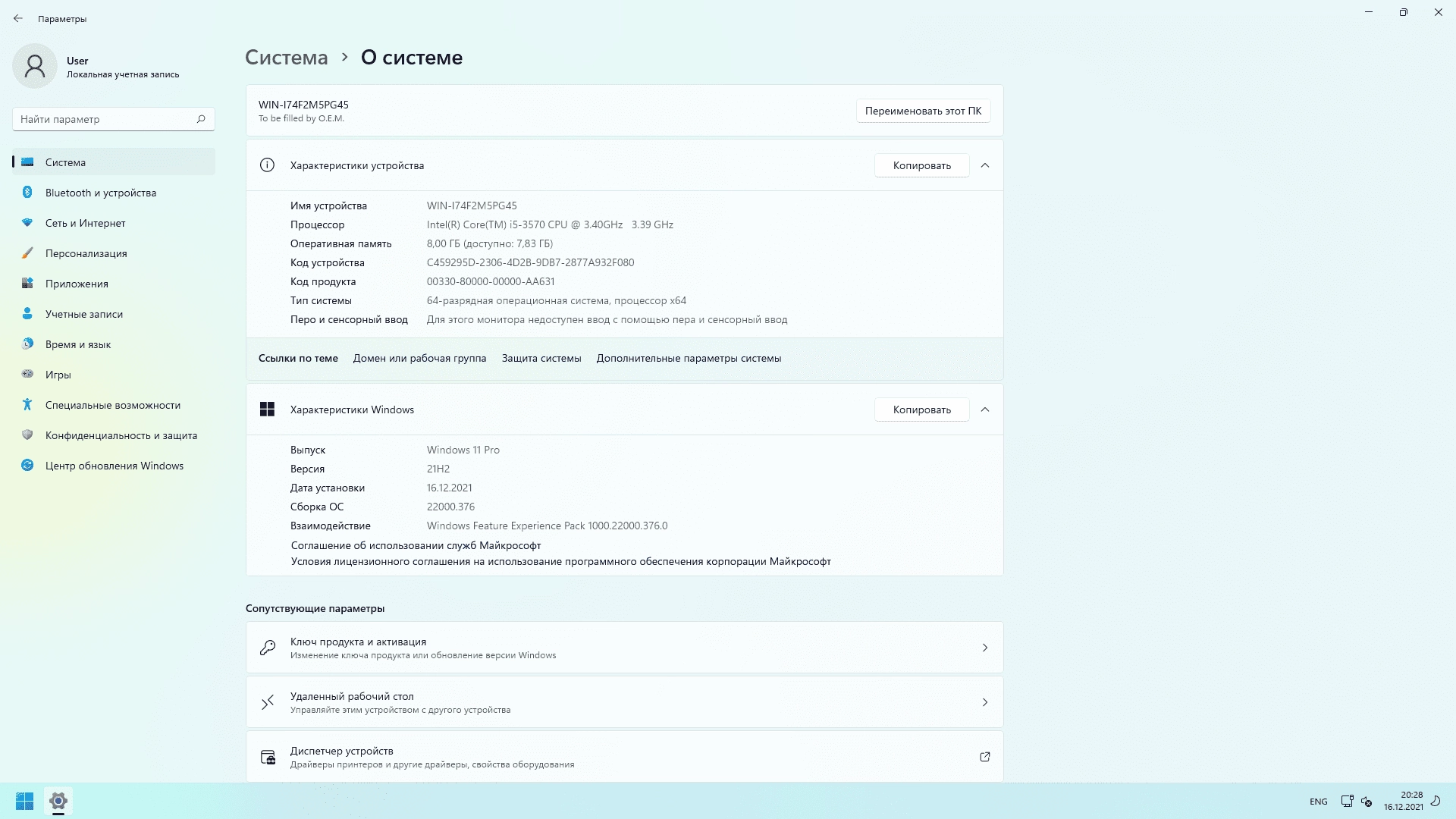Collapse the Характеристики устройства section
Image resolution: width=1456 pixels, height=819 pixels.
click(984, 165)
